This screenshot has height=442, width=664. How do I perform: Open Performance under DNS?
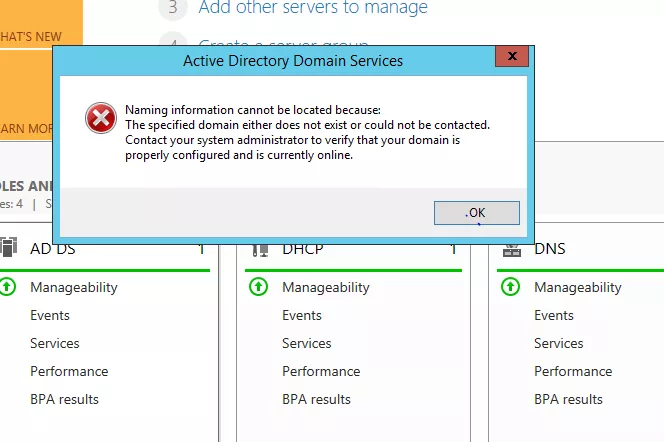(573, 371)
